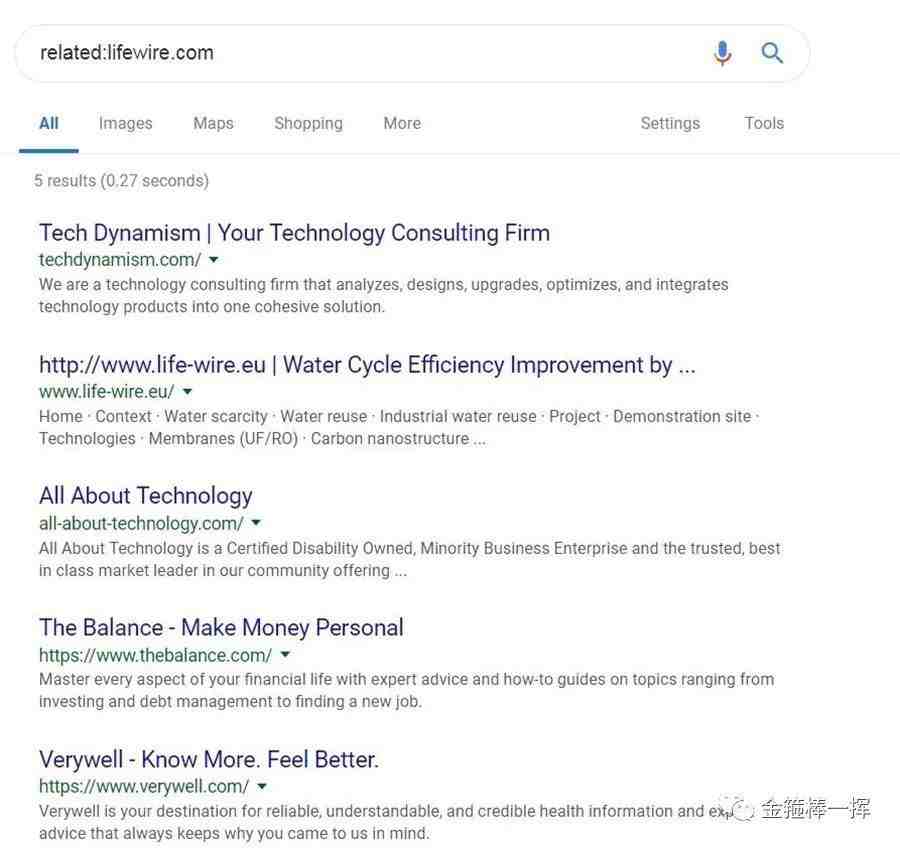The image size is (900, 848).
Task: Click the voice search microphone icon
Action: [x=722, y=53]
